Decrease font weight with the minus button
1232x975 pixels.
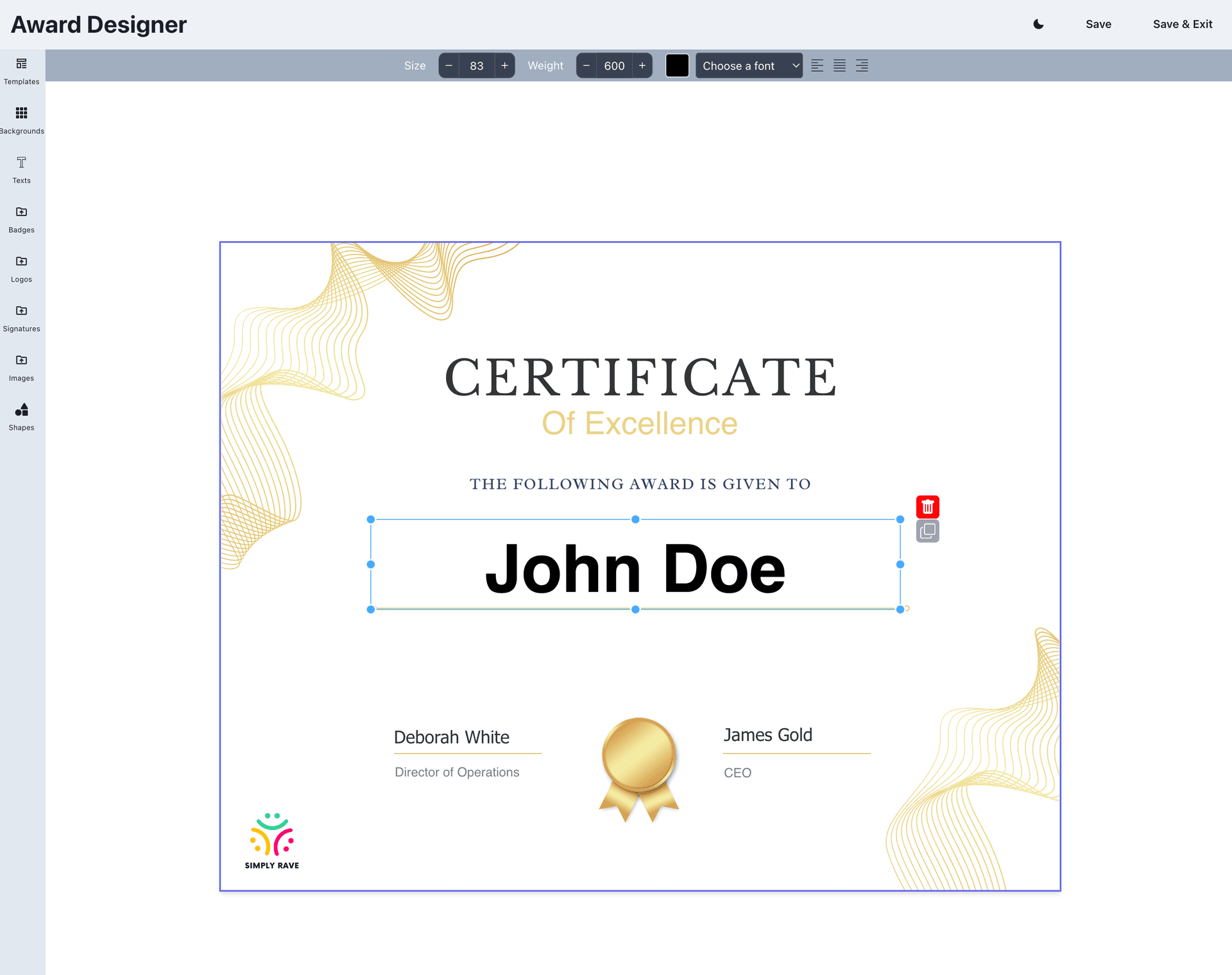tap(586, 65)
